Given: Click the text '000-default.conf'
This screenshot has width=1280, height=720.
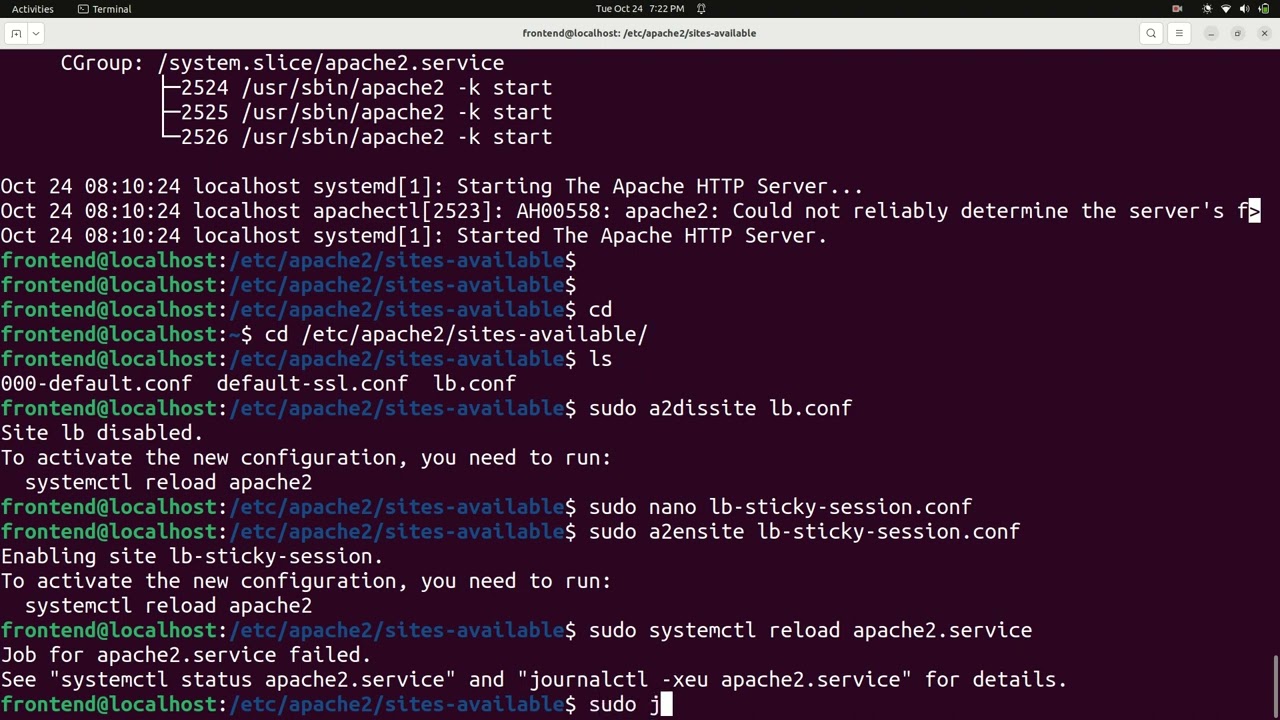Looking at the screenshot, I should click(96, 383).
